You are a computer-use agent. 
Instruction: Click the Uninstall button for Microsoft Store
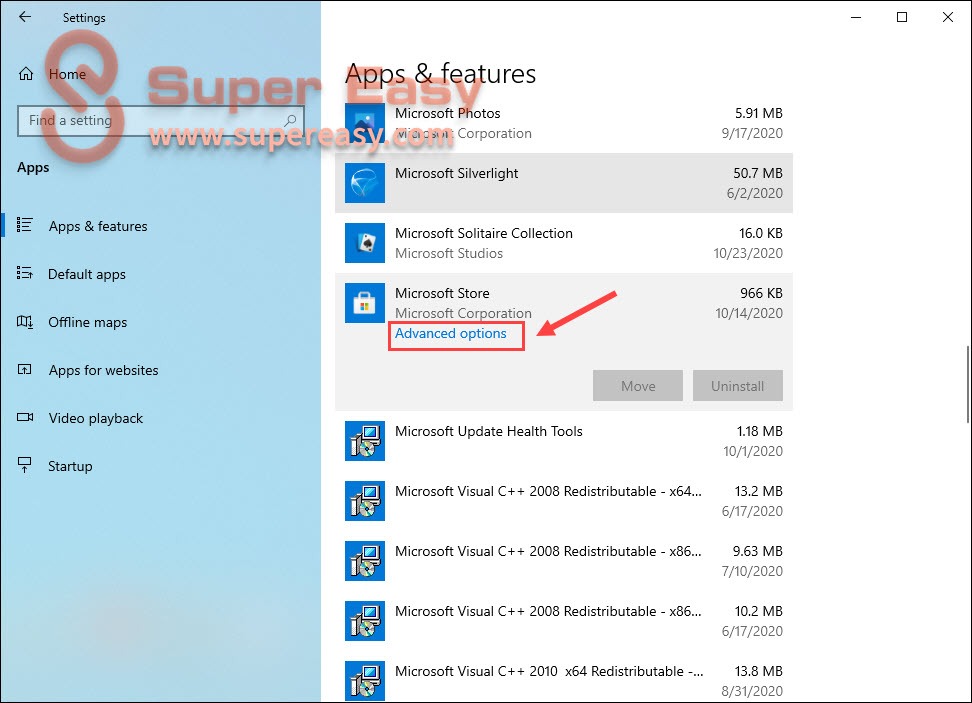738,386
